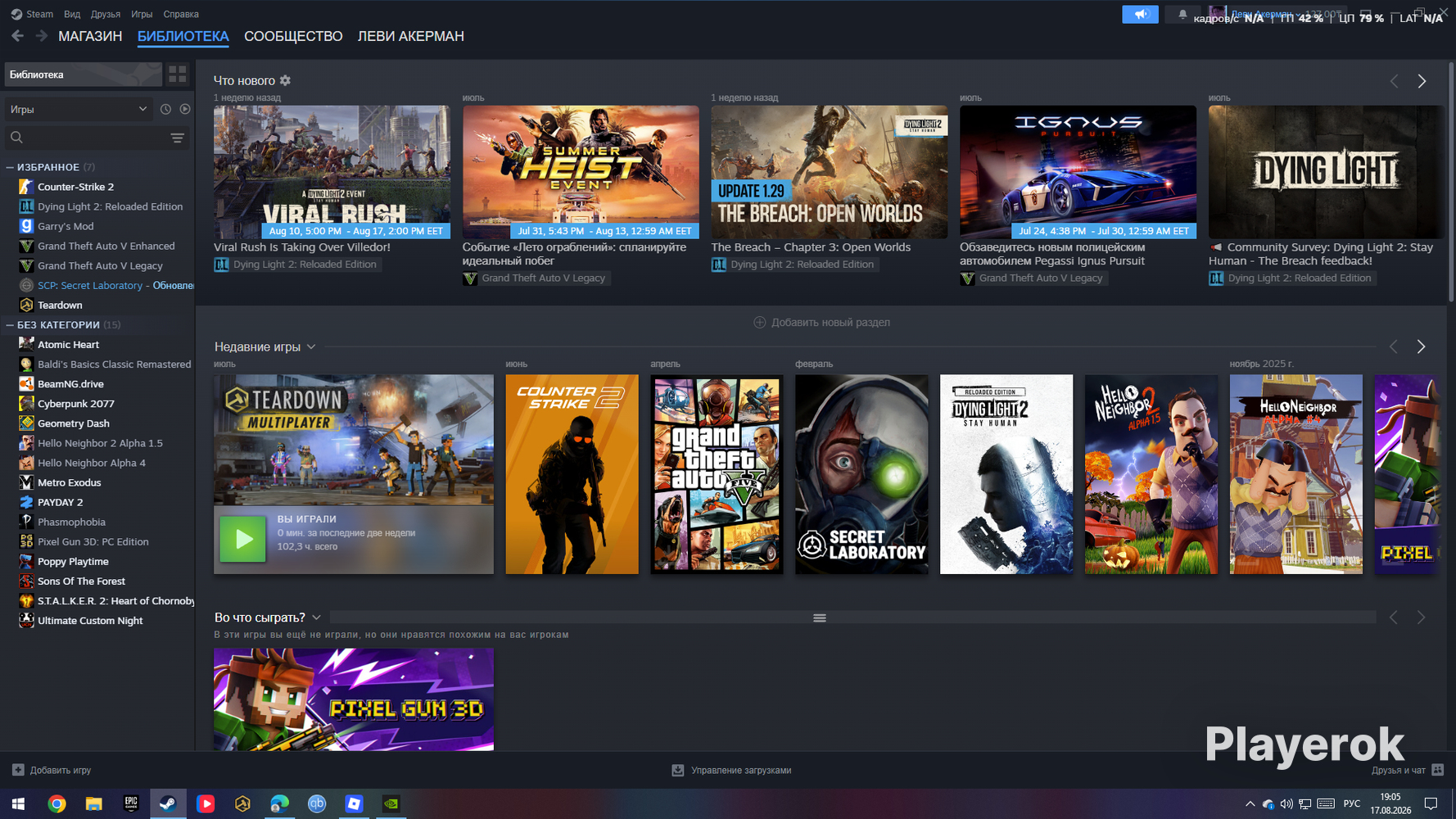Open Friends and chat icon
This screenshot has width=1456, height=819.
coord(1437,770)
